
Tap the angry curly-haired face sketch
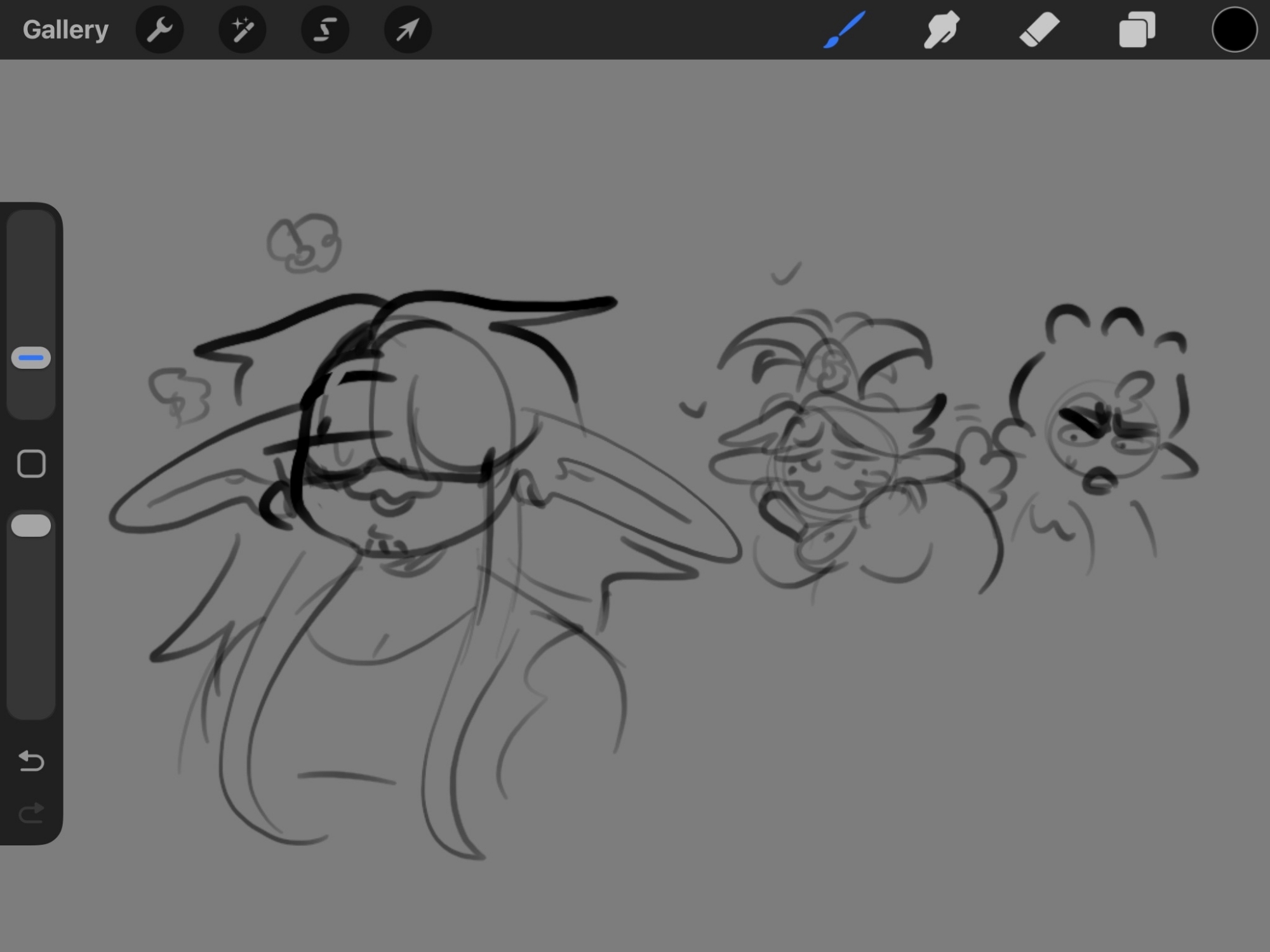[1102, 438]
